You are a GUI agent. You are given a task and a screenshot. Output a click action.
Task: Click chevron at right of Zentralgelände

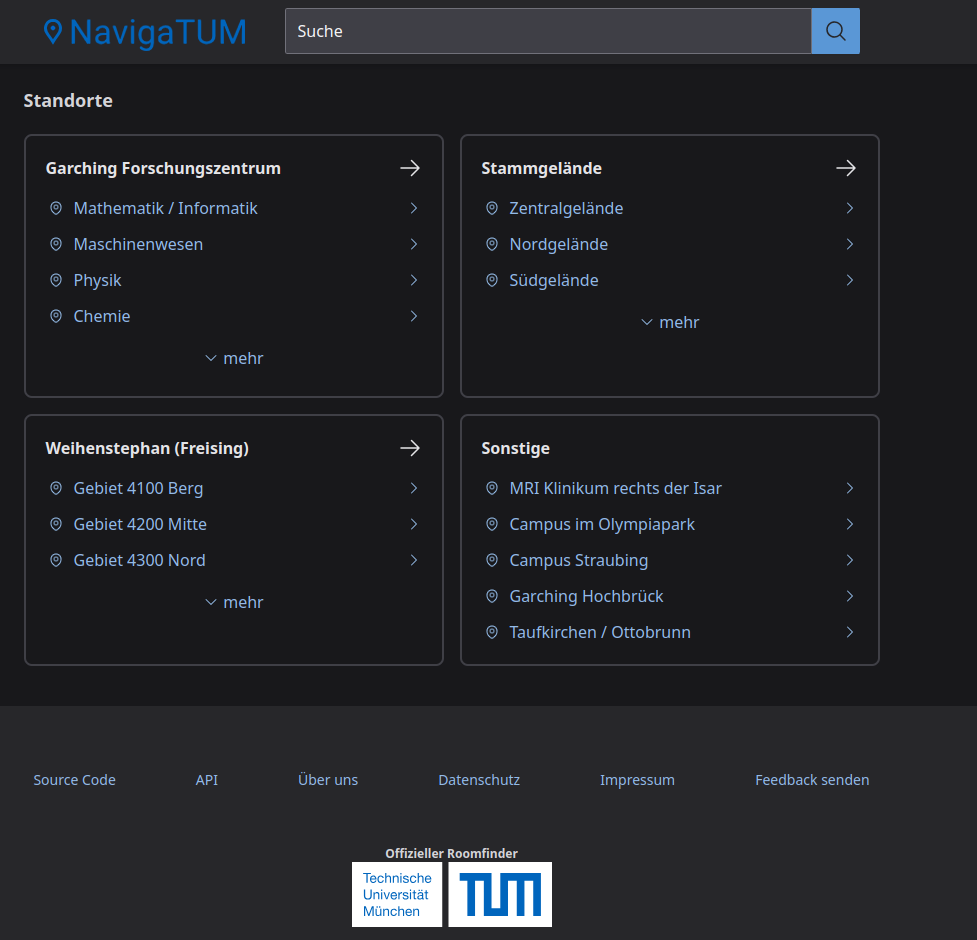pyautogui.click(x=850, y=208)
